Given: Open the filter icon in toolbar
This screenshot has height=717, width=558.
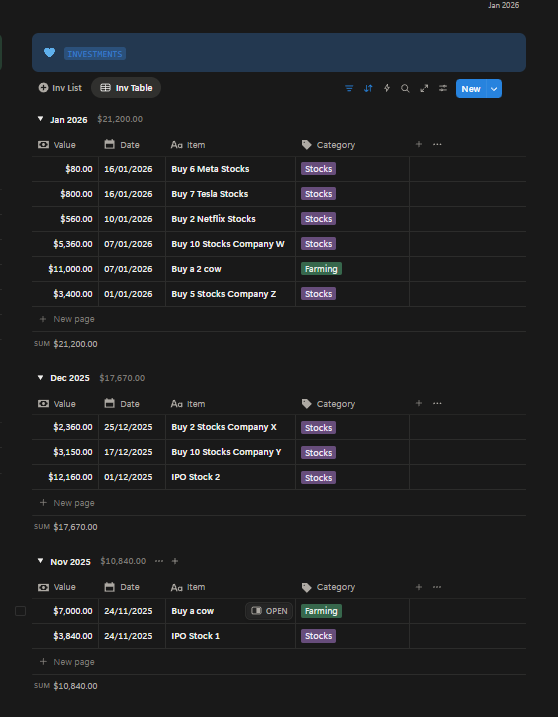Looking at the screenshot, I should click(x=349, y=88).
